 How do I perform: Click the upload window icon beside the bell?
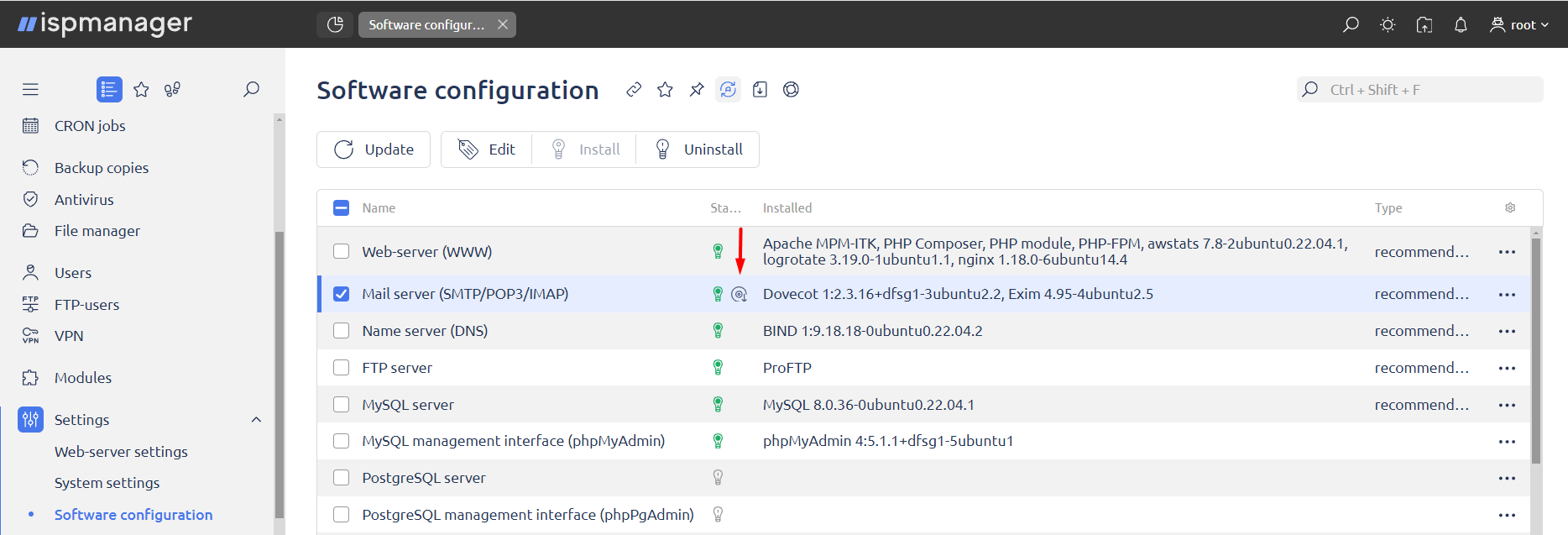point(1424,24)
